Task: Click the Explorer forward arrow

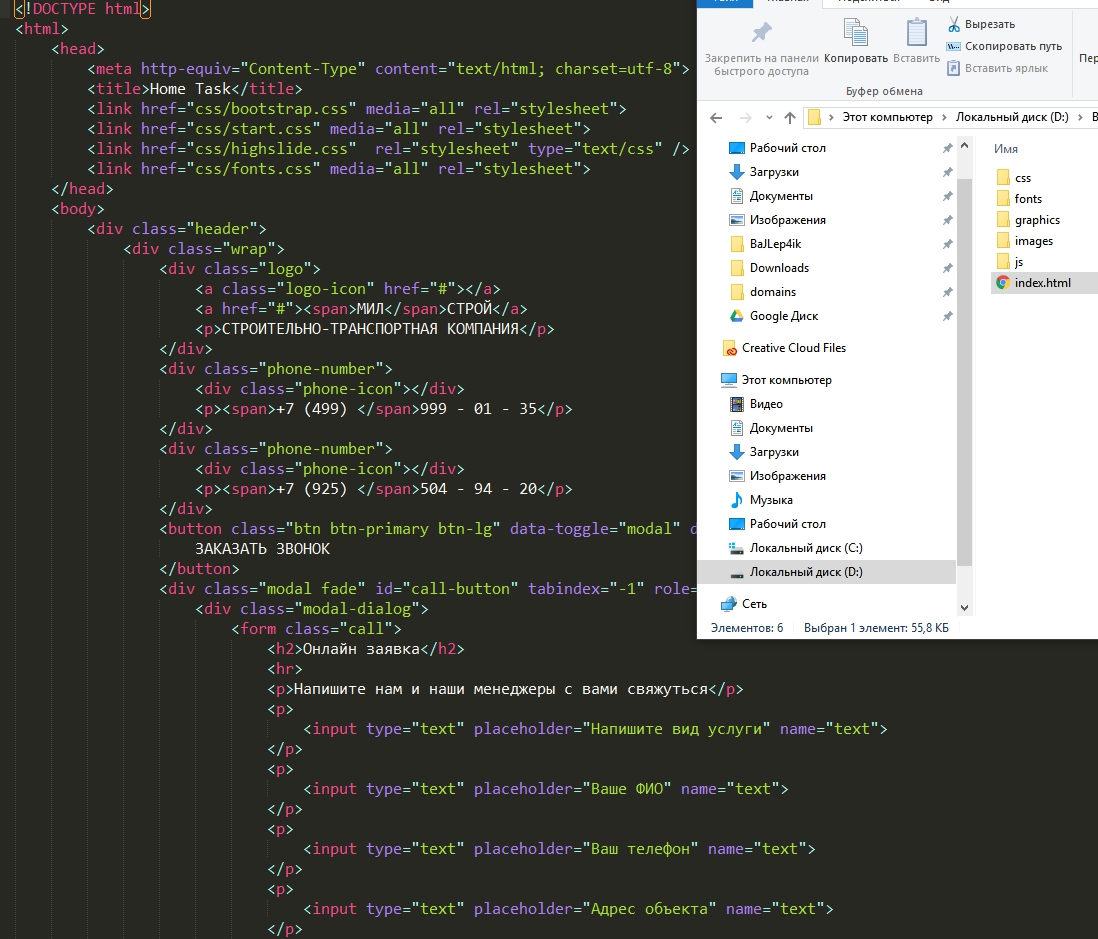Action: coord(746,118)
